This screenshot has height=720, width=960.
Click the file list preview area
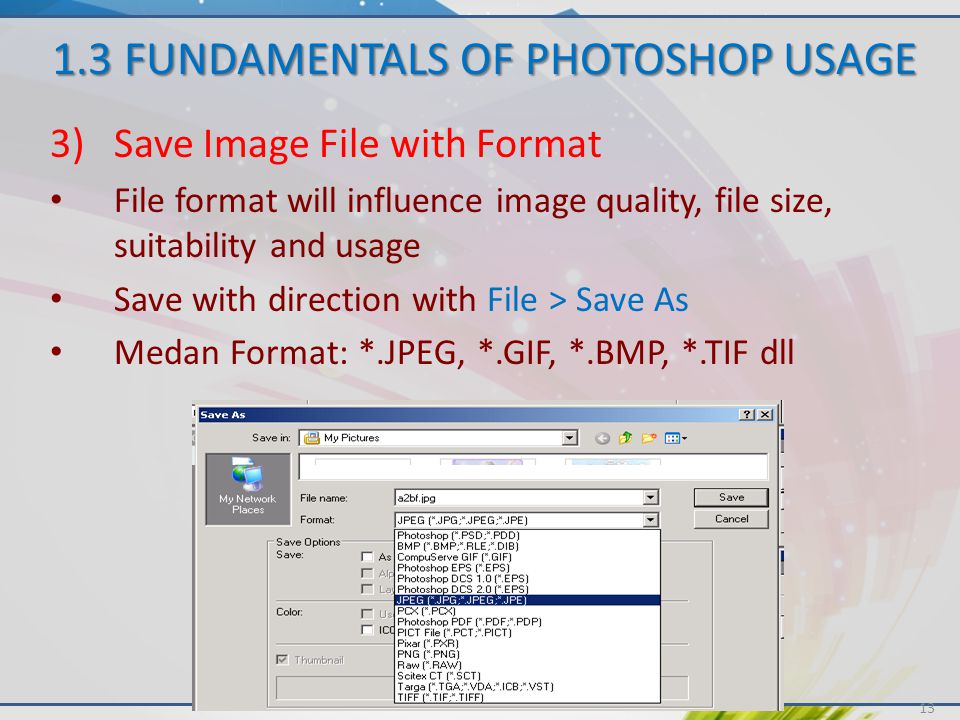(533, 466)
